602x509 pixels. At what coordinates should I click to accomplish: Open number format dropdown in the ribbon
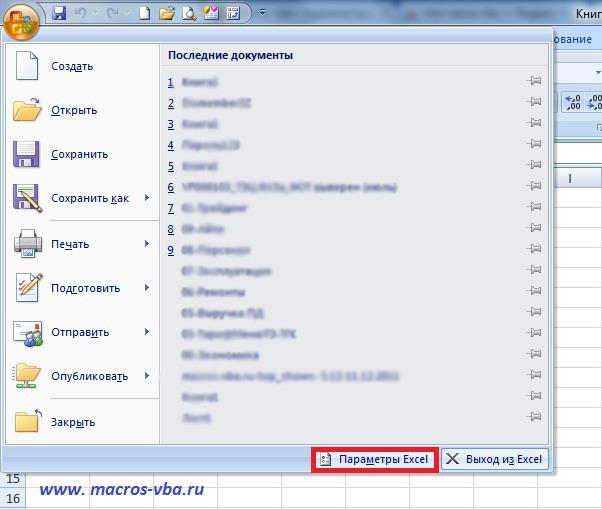point(598,72)
